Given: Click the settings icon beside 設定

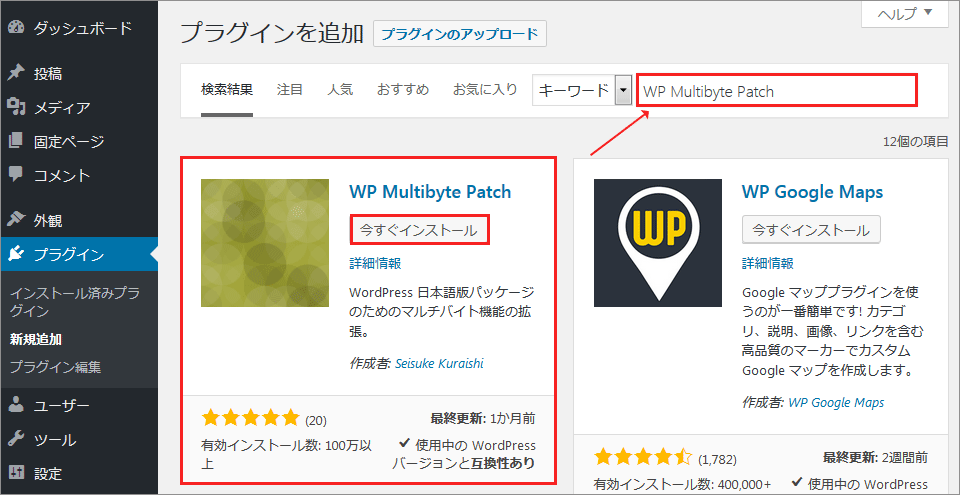Looking at the screenshot, I should tap(16, 473).
